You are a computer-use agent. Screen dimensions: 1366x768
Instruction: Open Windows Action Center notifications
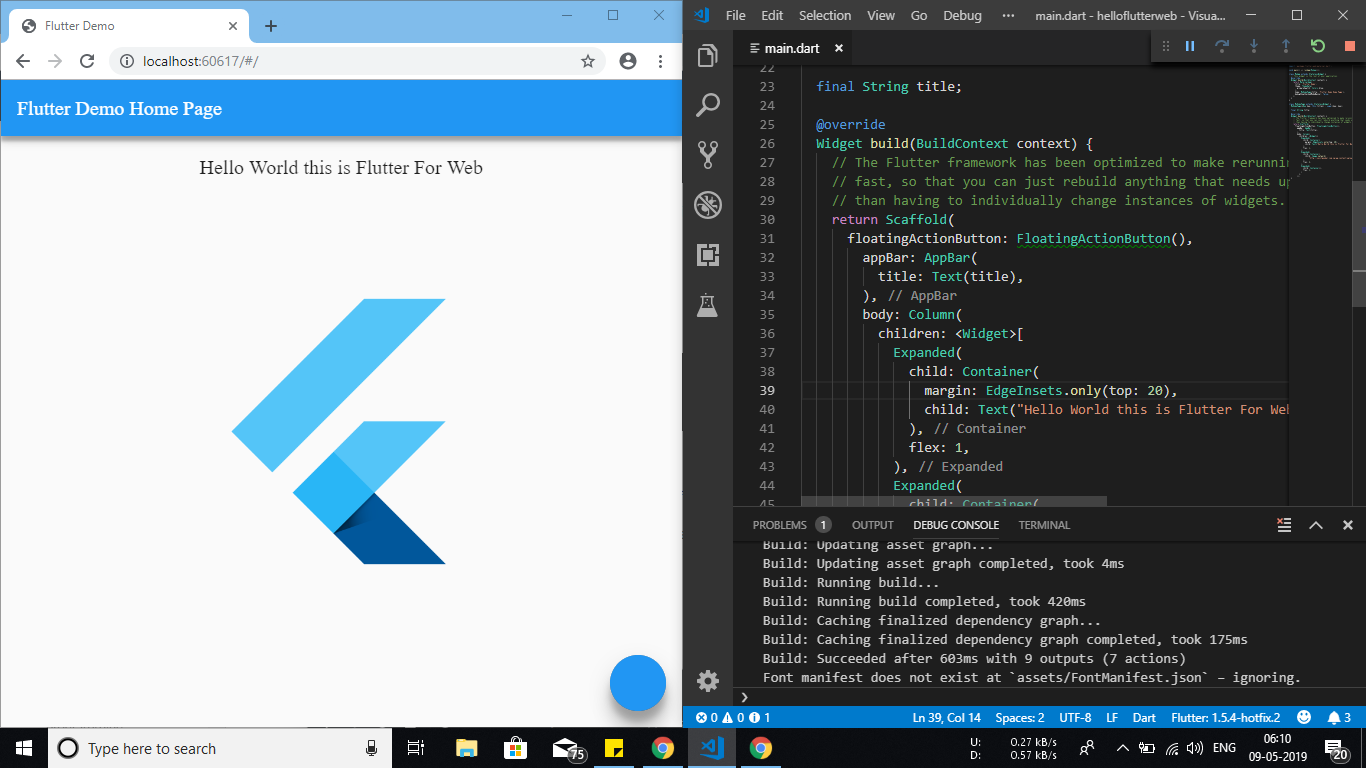coord(1335,748)
